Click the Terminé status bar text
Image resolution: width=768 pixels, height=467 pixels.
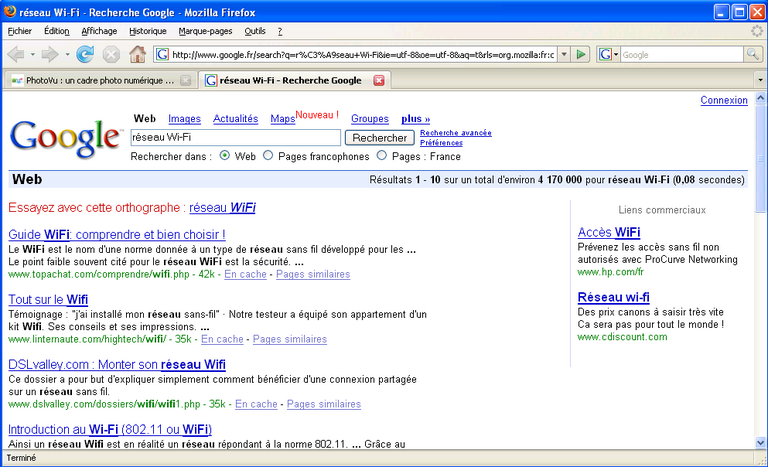click(x=21, y=458)
